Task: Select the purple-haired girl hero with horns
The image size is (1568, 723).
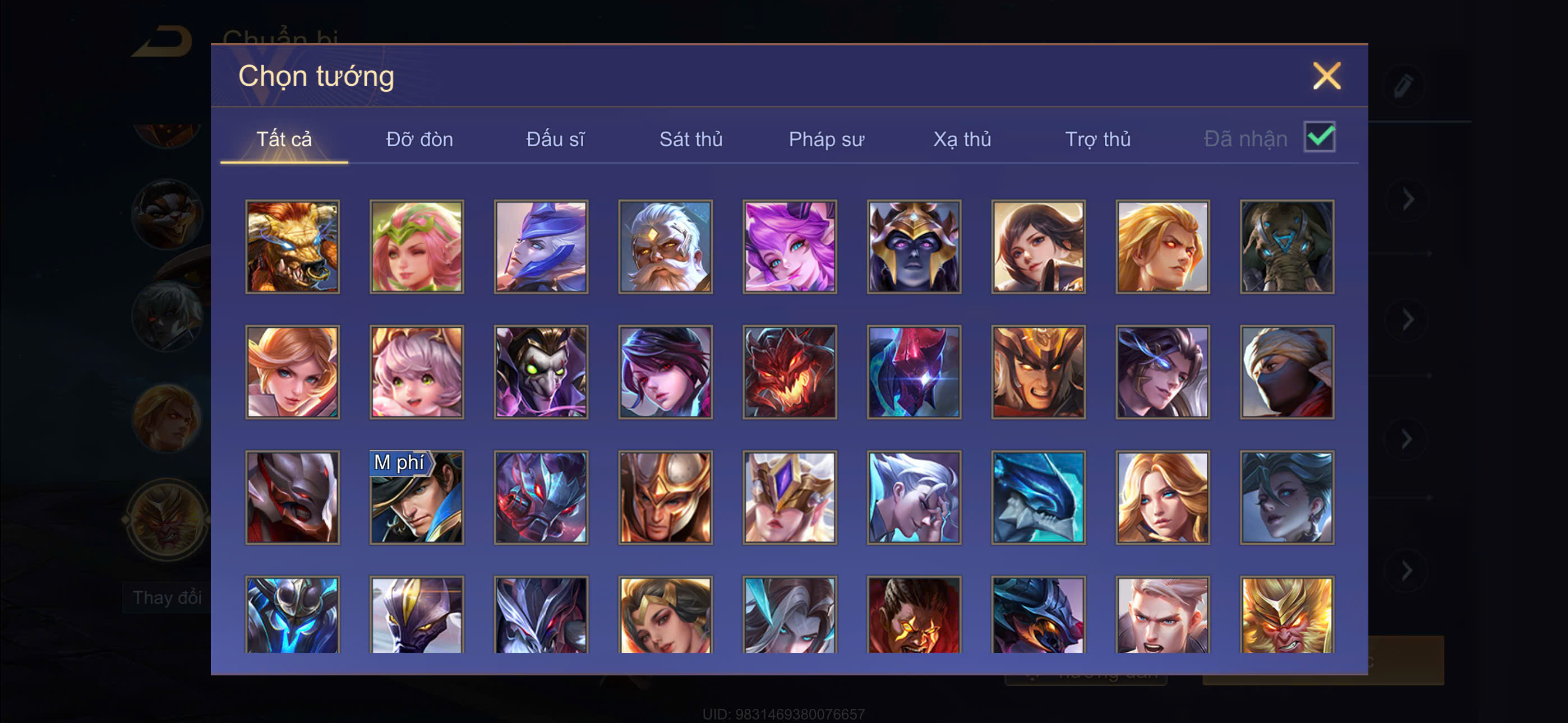Action: coord(790,247)
